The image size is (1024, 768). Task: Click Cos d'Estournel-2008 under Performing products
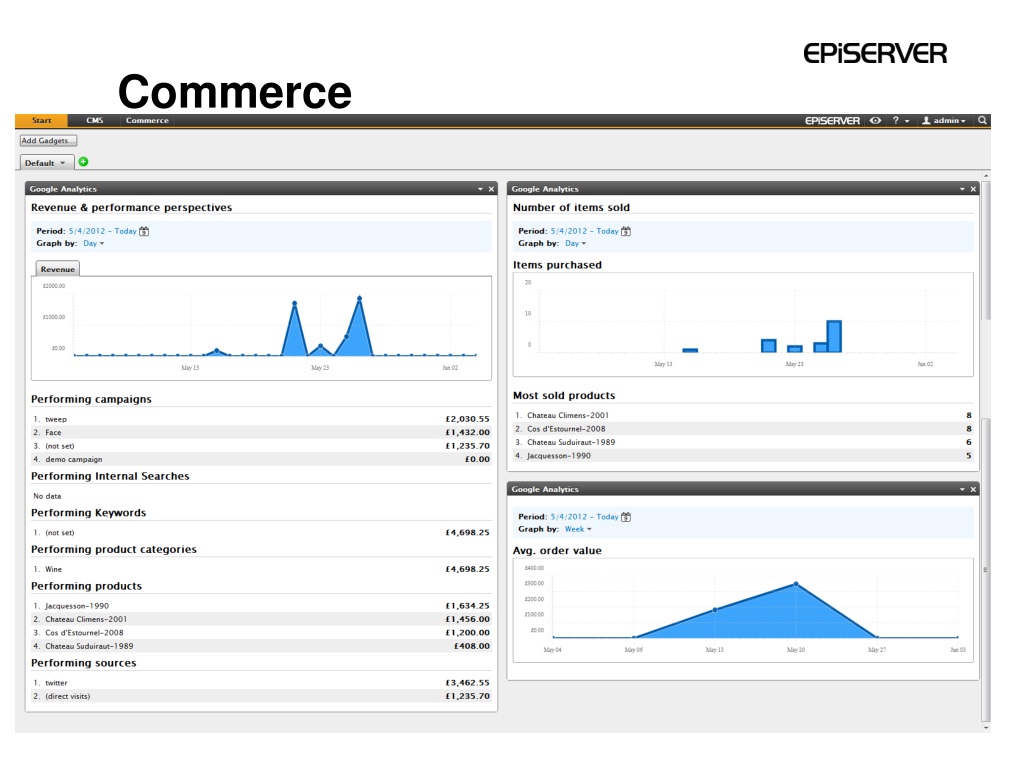(261, 633)
